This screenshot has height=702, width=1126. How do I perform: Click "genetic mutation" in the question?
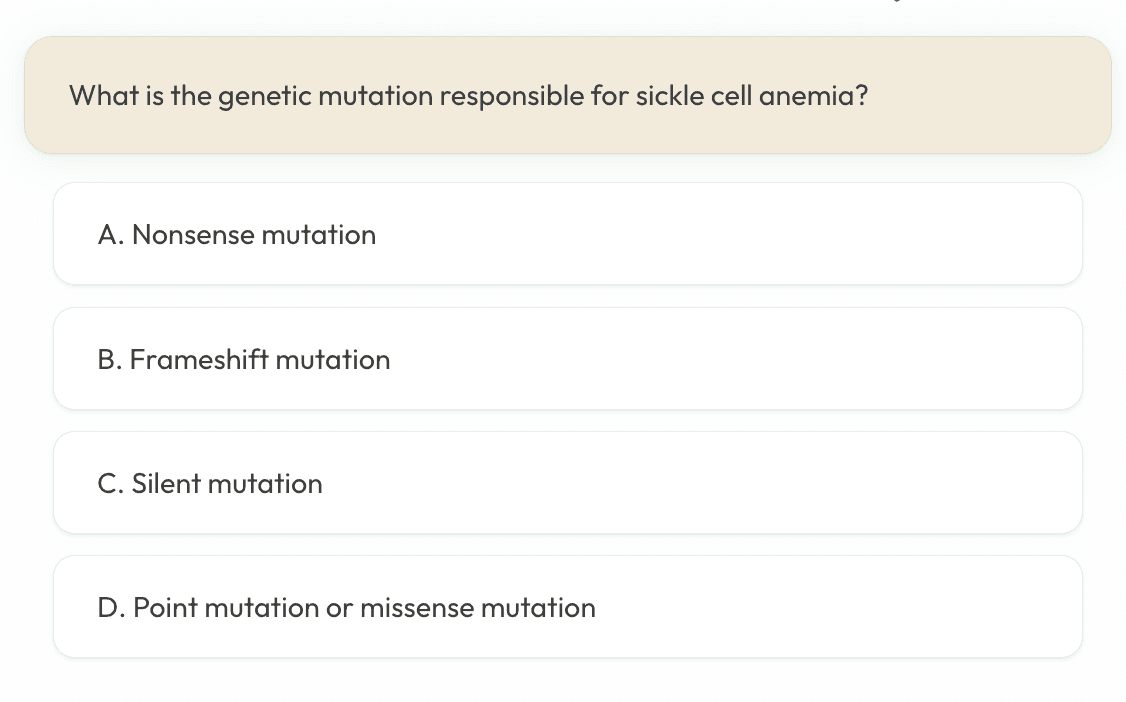pyautogui.click(x=325, y=97)
